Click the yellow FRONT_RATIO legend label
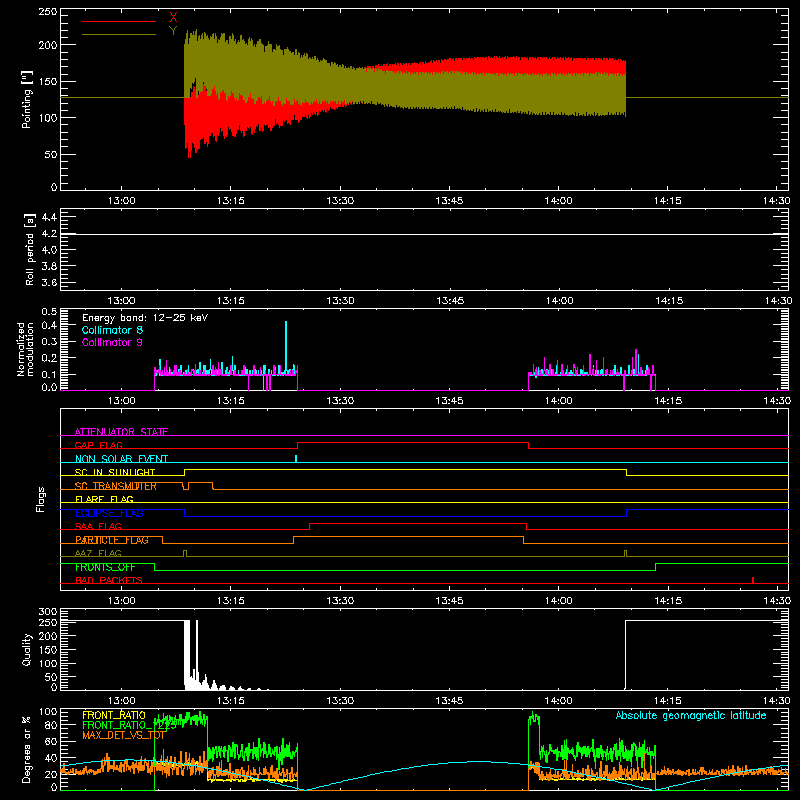 114,715
